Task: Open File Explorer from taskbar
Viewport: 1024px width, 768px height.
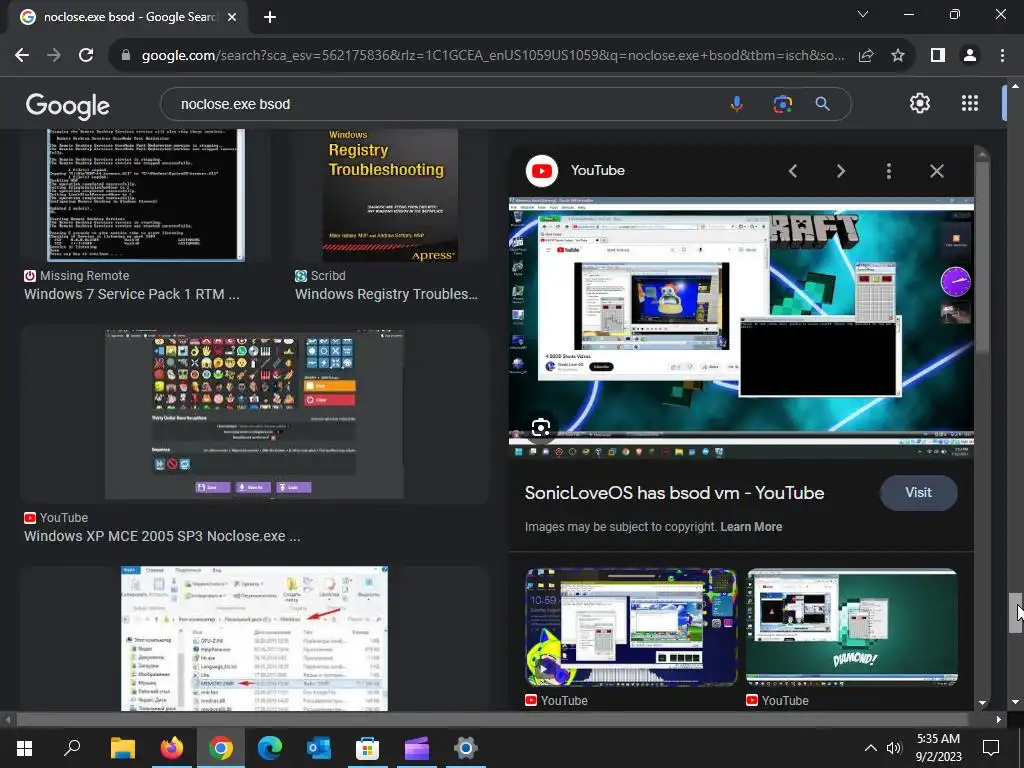Action: tap(122, 748)
